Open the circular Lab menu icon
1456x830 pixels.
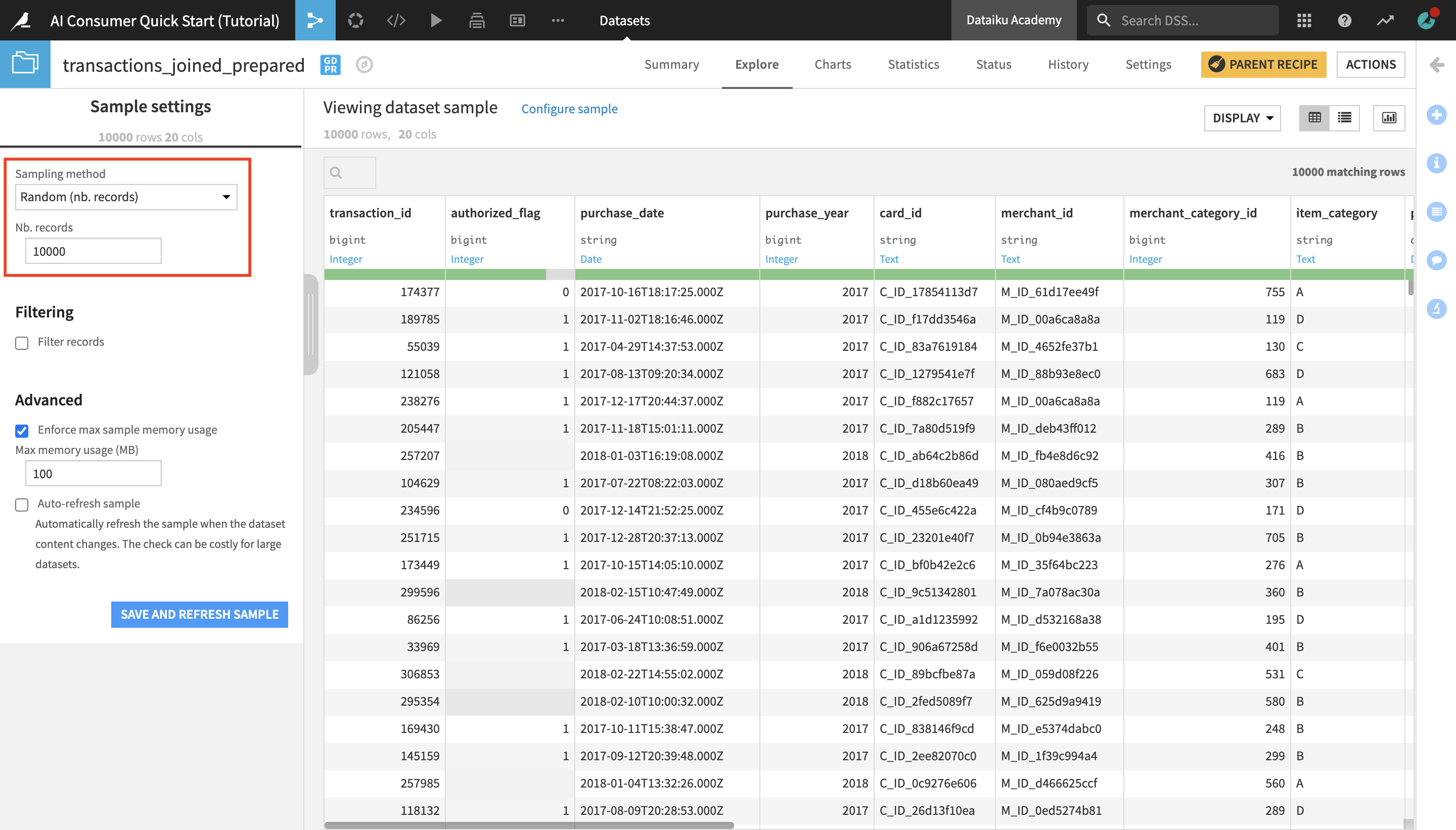tap(356, 21)
